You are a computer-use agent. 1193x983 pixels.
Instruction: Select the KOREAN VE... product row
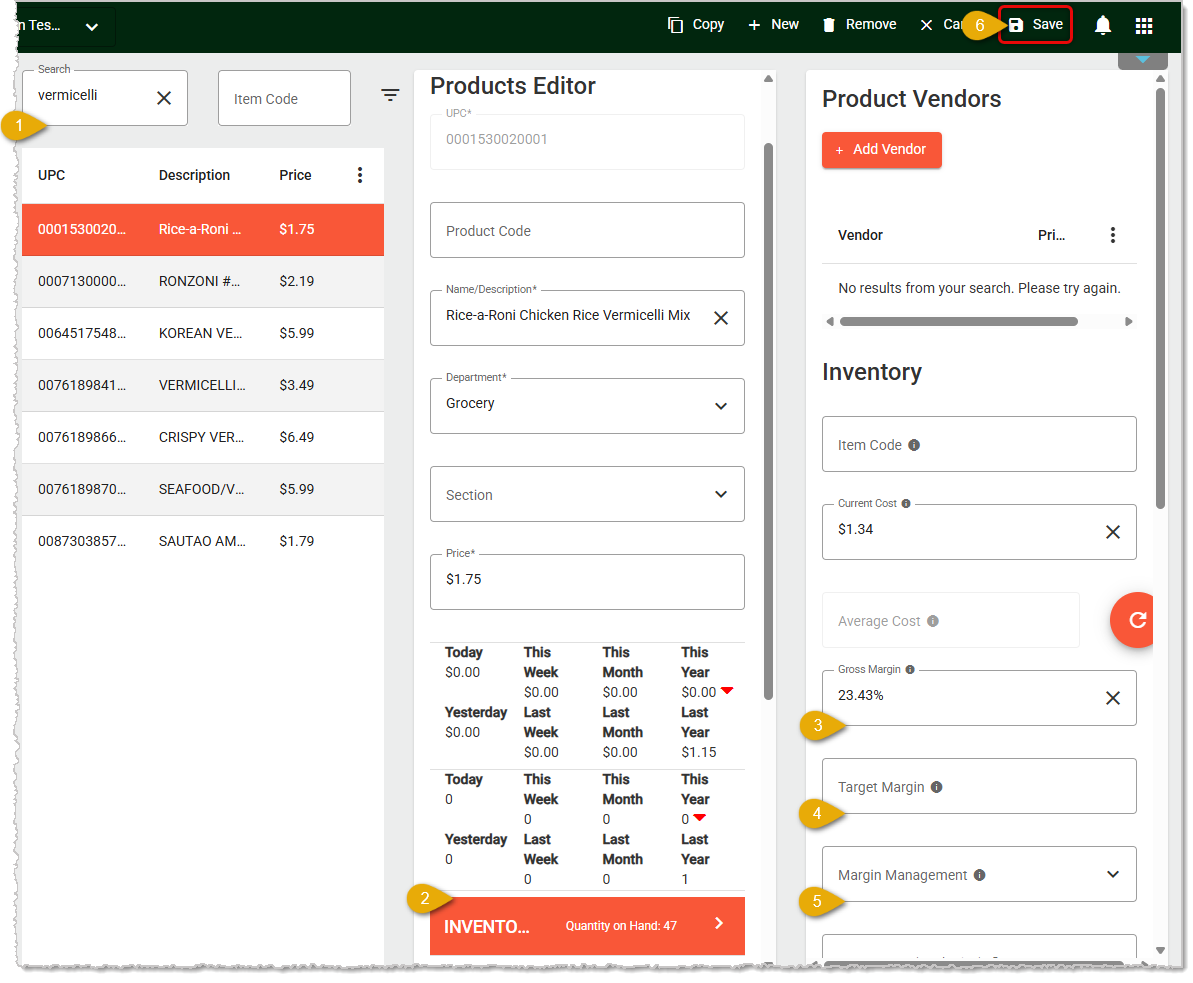[x=202, y=333]
